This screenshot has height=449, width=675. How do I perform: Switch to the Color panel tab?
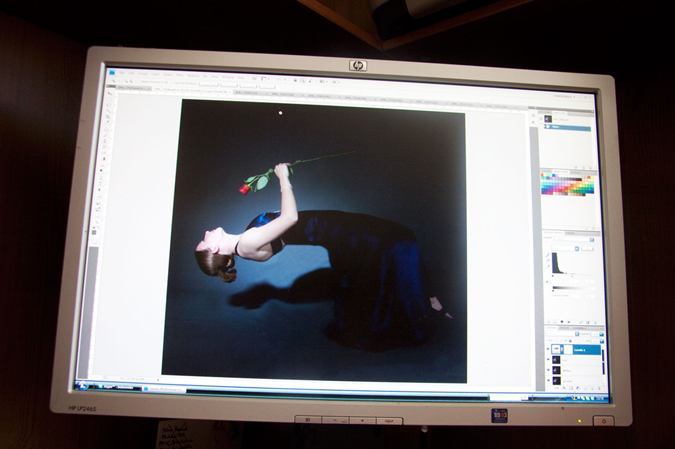[547, 172]
